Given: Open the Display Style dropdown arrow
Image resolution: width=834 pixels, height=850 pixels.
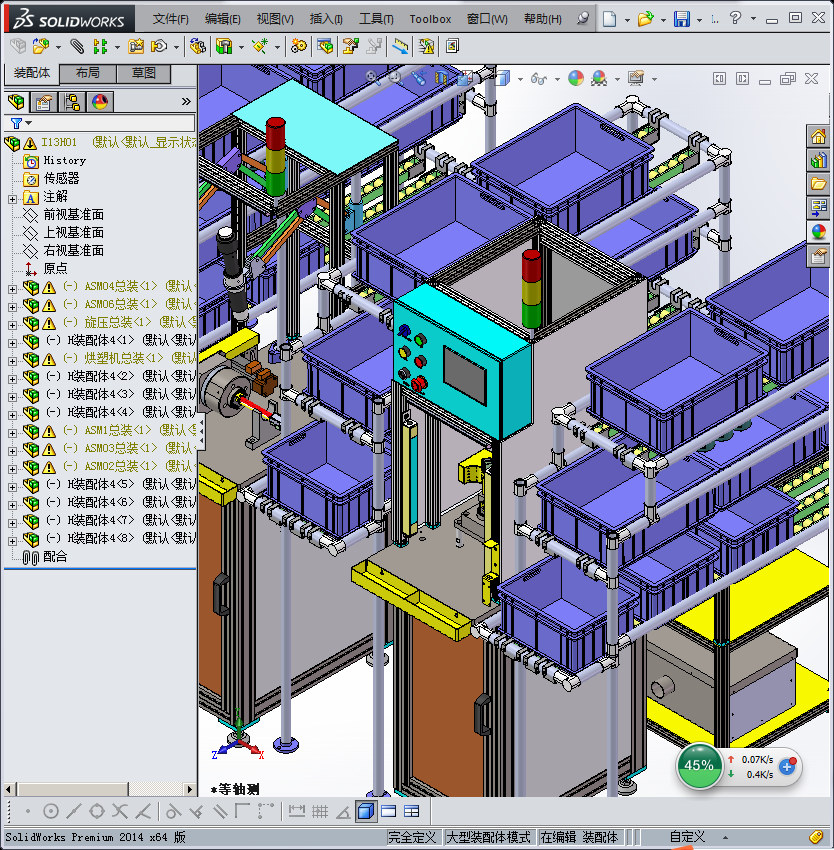Looking at the screenshot, I should tap(521, 79).
